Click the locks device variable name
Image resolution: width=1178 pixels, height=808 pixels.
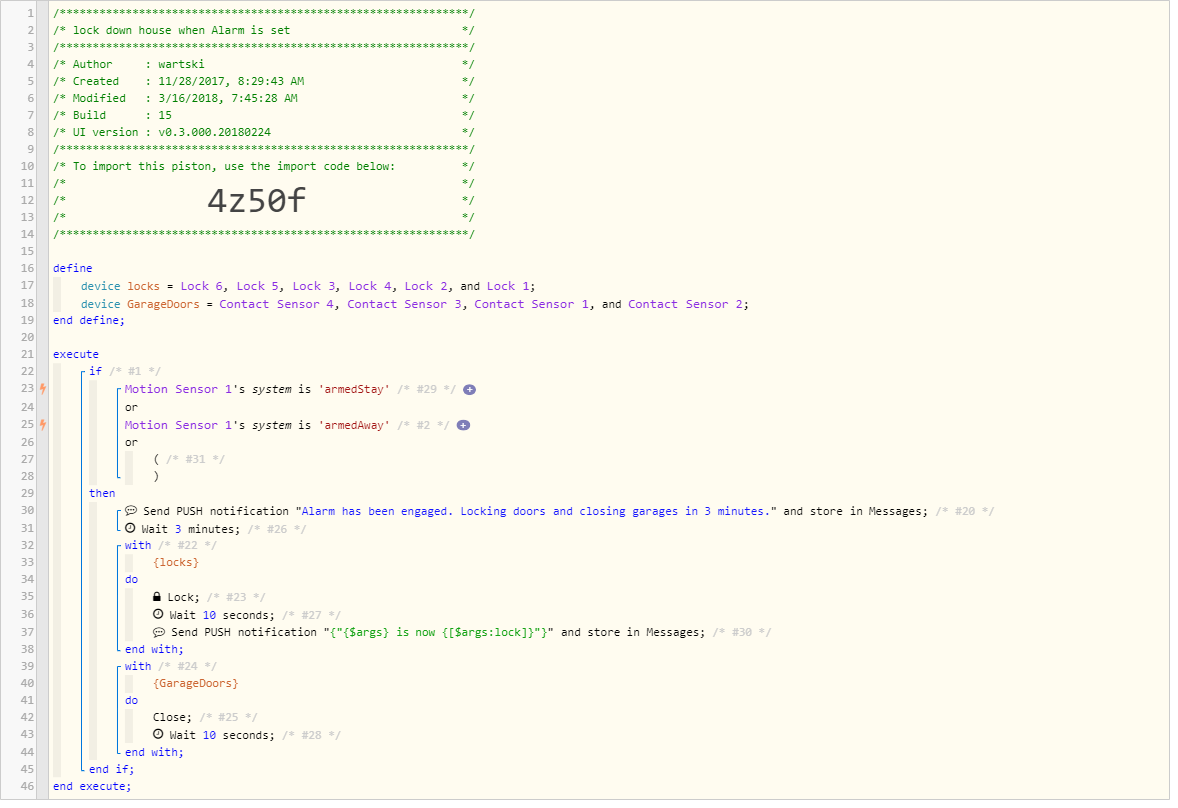pos(143,286)
